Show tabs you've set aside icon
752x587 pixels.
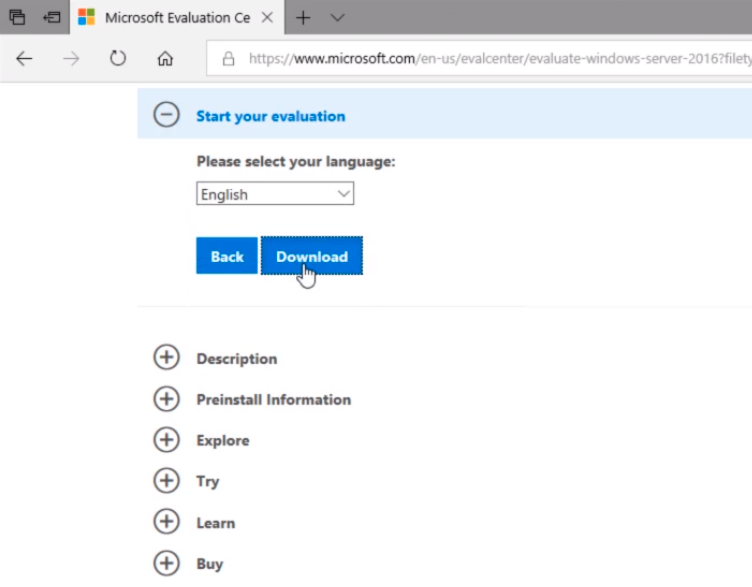[x=17, y=18]
